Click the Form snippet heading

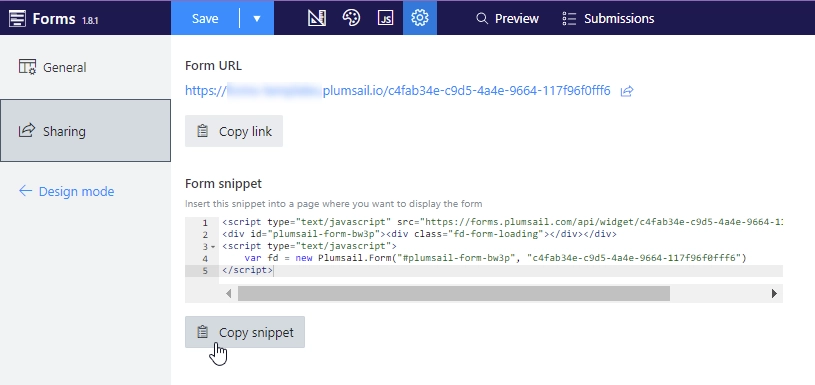click(224, 183)
